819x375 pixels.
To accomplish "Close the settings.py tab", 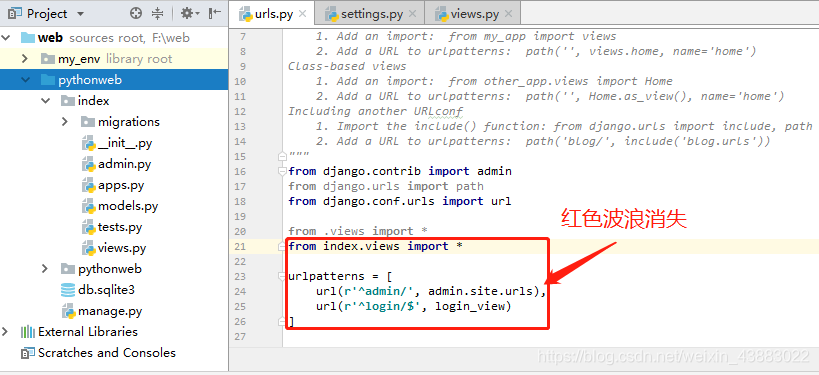I will 412,14.
